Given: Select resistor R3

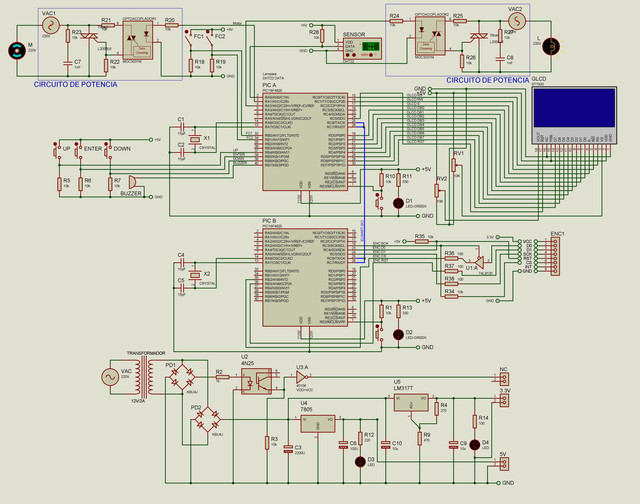Looking at the screenshot, I should (267, 443).
